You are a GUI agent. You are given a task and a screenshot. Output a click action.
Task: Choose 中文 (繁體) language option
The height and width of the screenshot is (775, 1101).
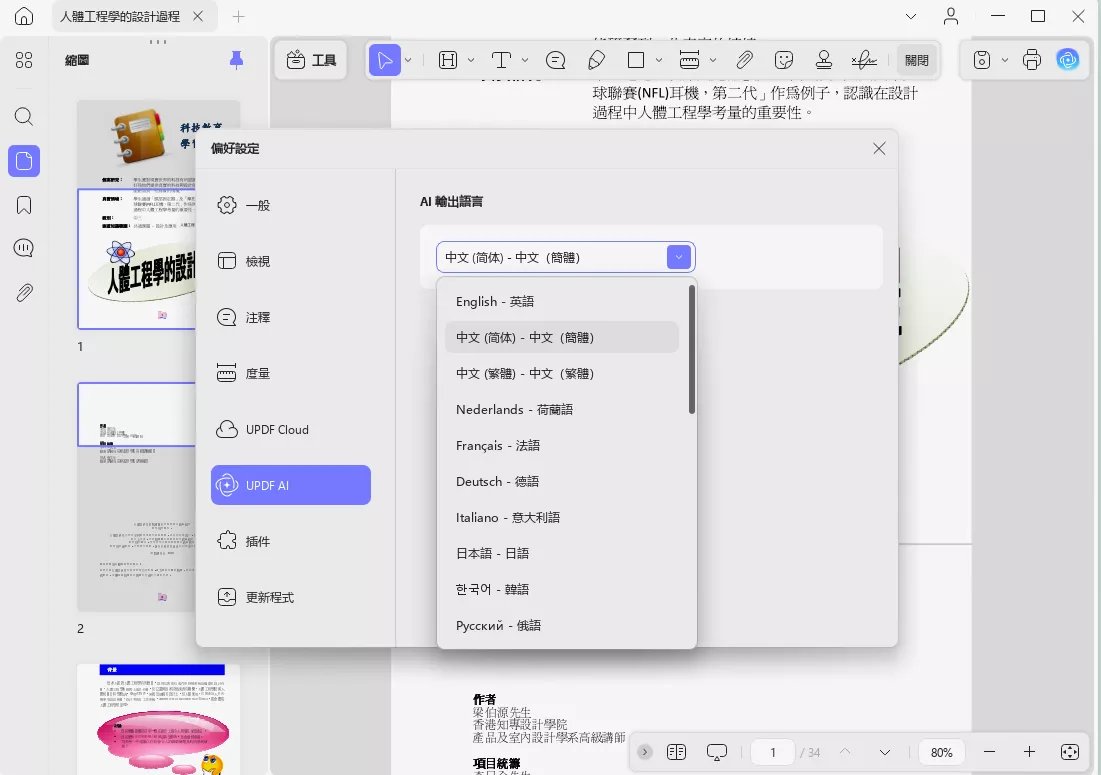point(562,373)
